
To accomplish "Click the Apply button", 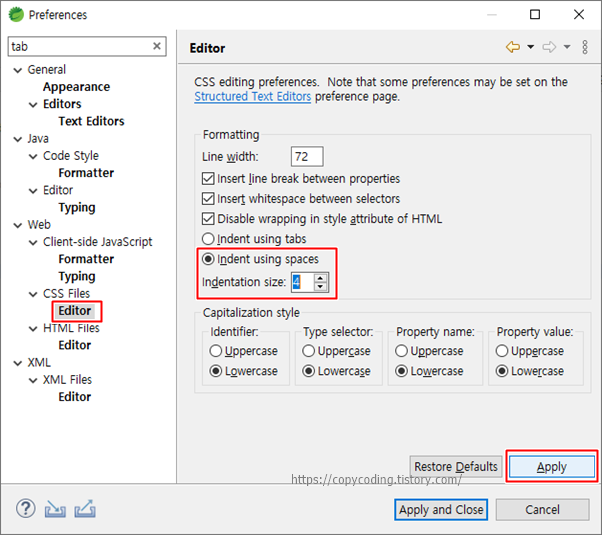I will pos(552,467).
